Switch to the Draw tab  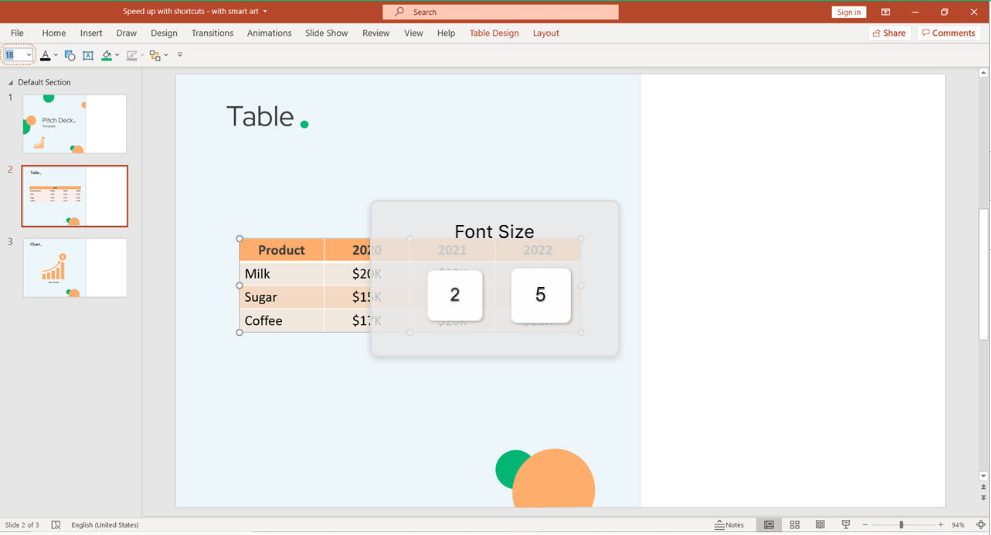point(126,33)
